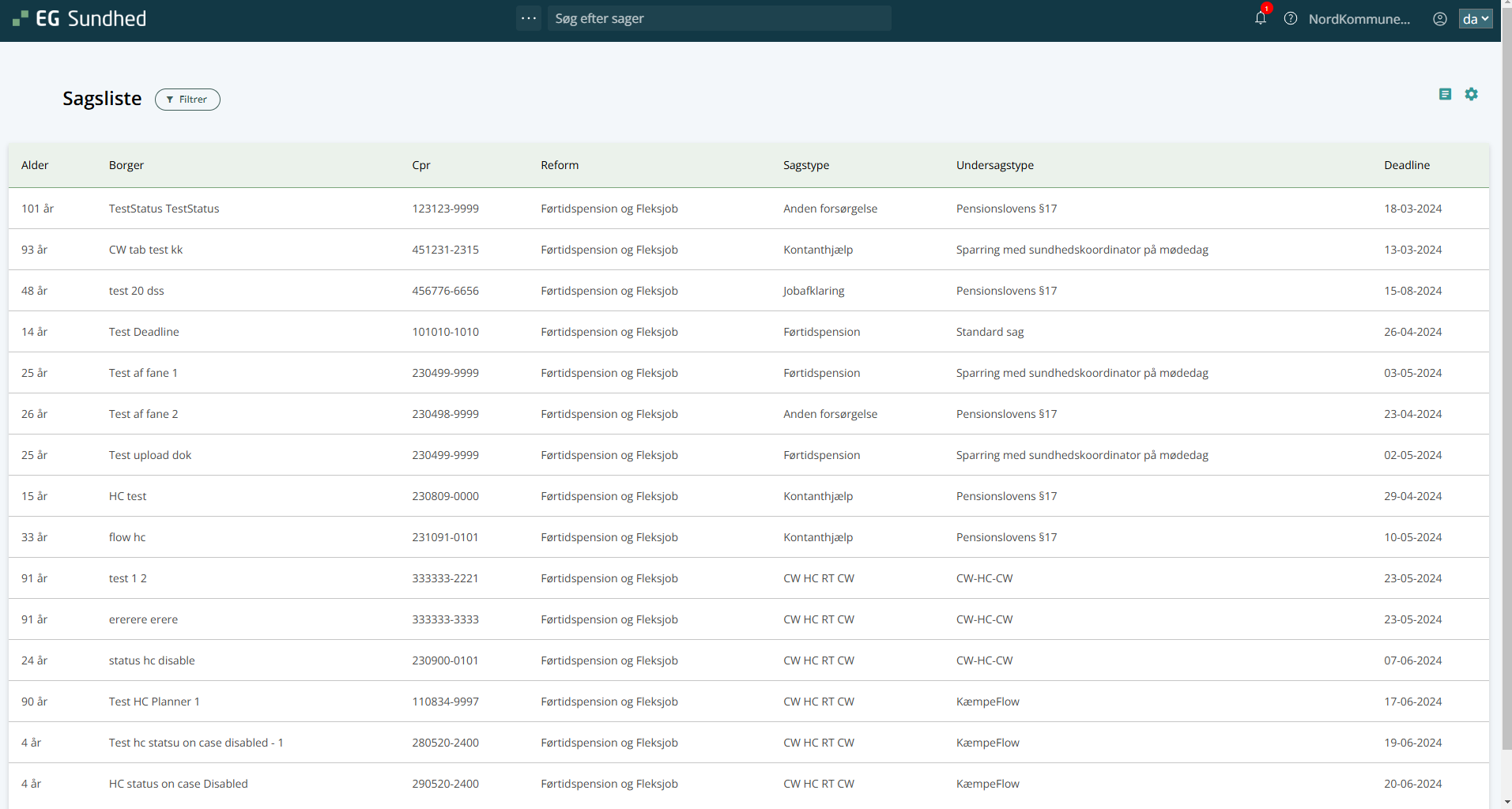Click the green list view icon
The width and height of the screenshot is (1512, 809).
1445,94
